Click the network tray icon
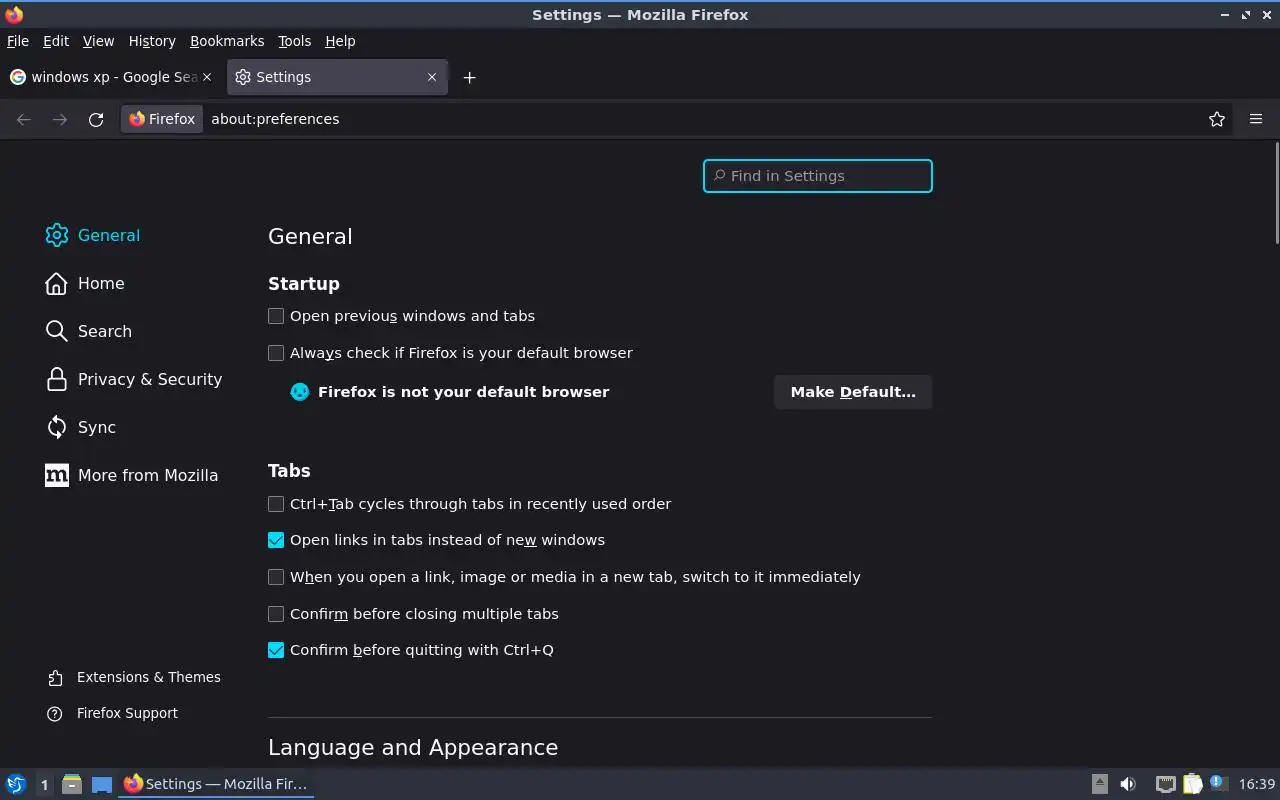Image resolution: width=1280 pixels, height=800 pixels. tap(1165, 784)
